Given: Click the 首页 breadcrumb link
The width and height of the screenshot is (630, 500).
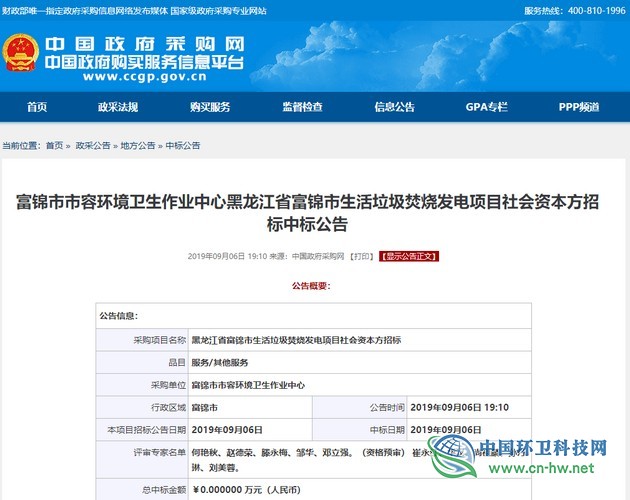Looking at the screenshot, I should pyautogui.click(x=54, y=146).
